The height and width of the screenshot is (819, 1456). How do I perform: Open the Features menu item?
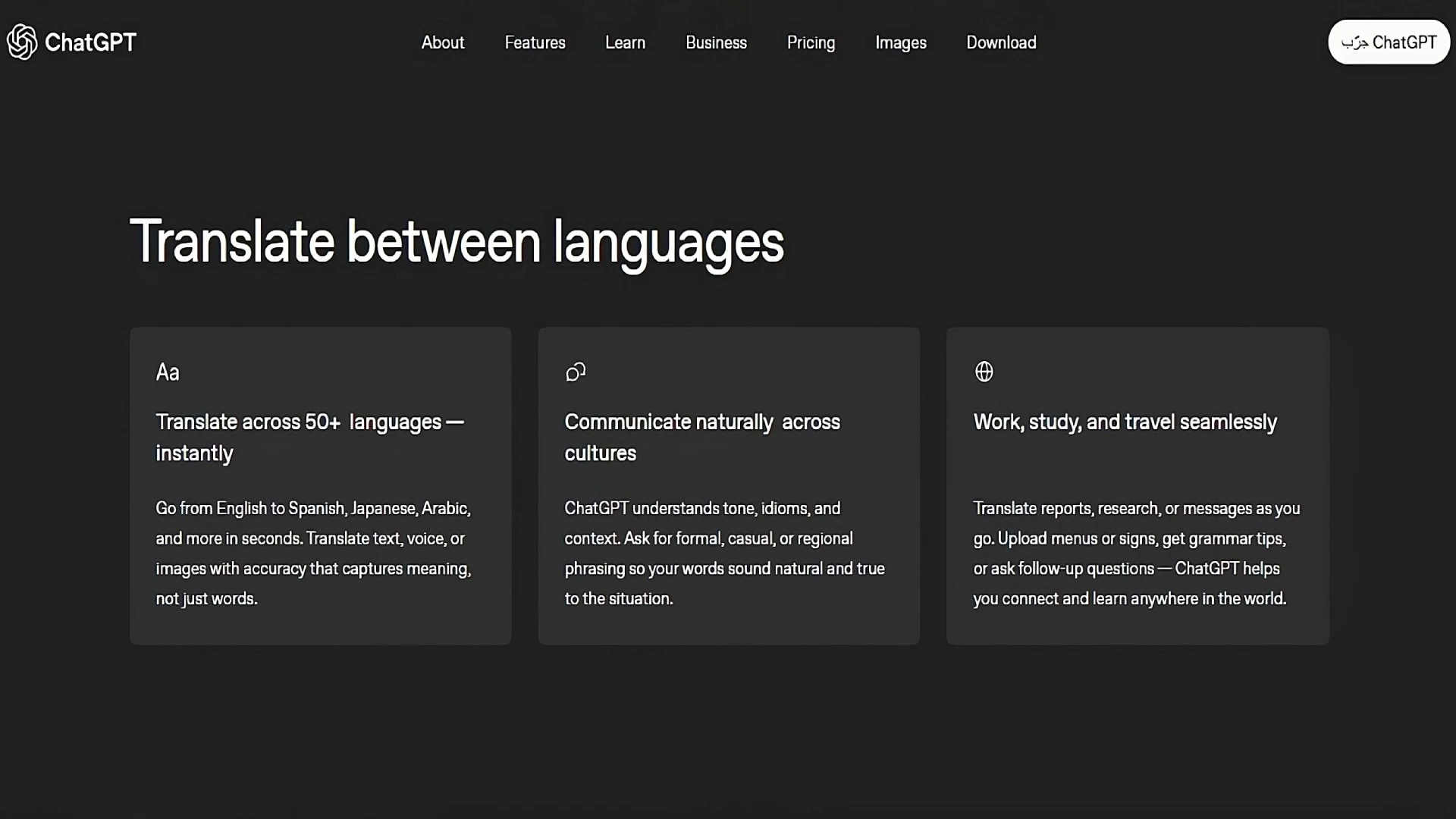(535, 42)
